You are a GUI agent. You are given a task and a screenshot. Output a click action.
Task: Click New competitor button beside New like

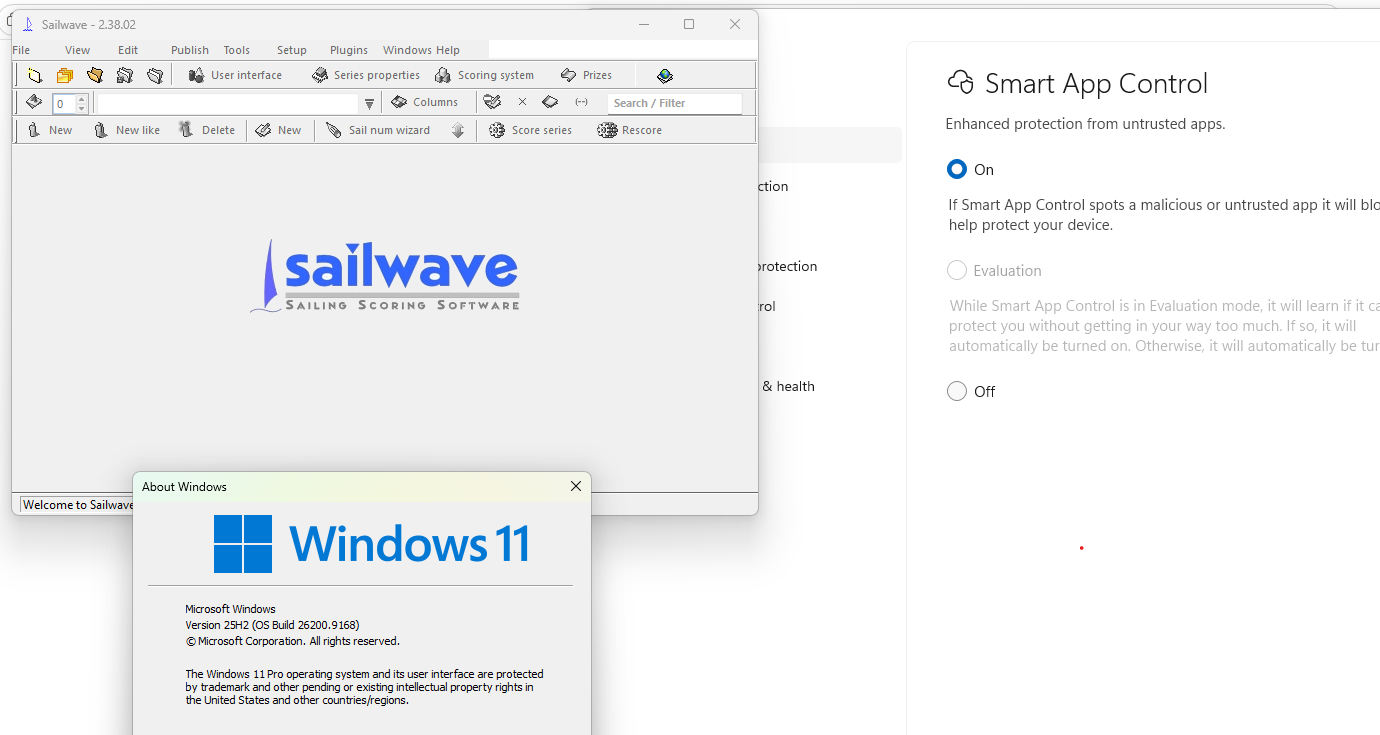point(49,130)
